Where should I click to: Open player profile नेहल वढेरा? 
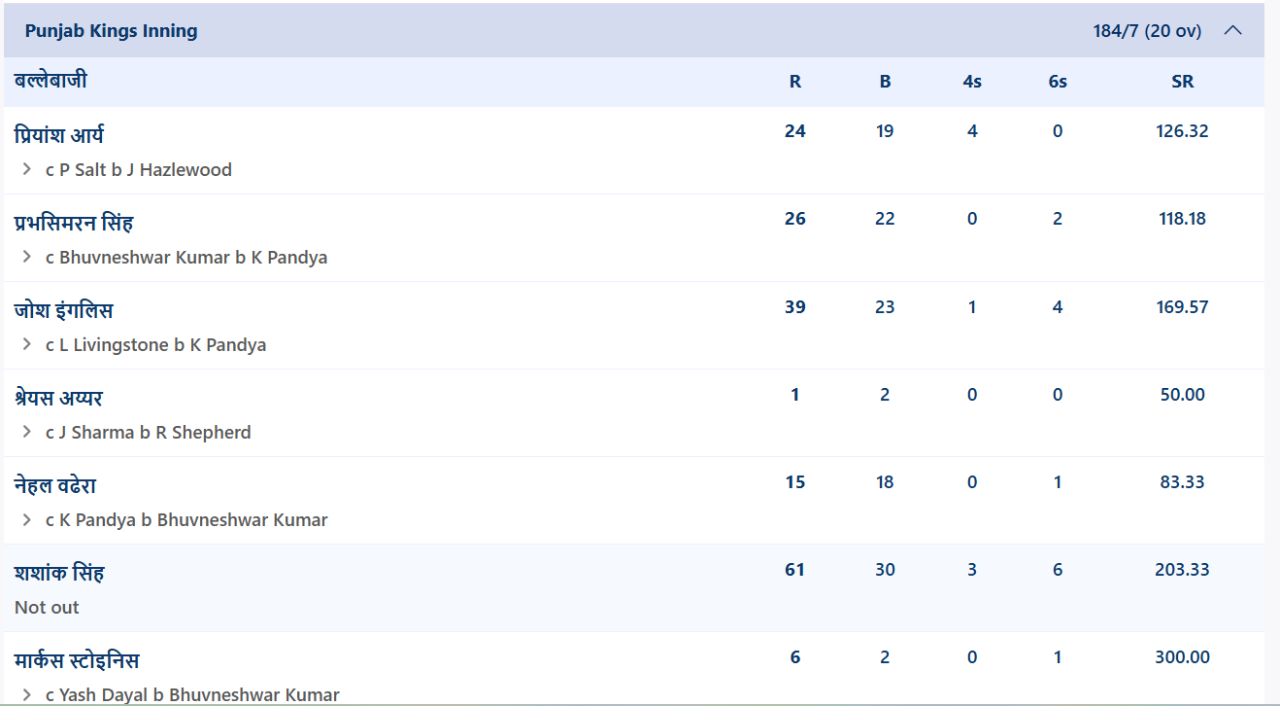(55, 485)
